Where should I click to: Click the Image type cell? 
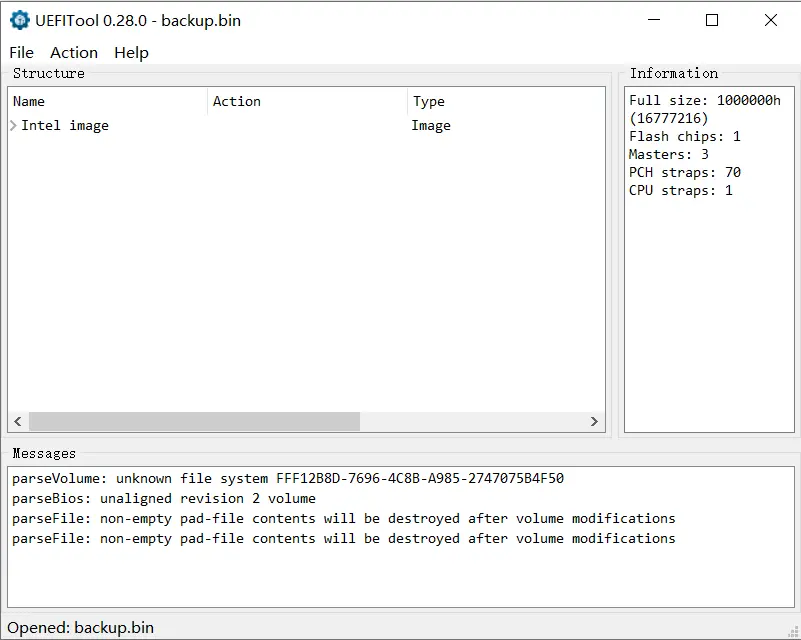tap(431, 126)
